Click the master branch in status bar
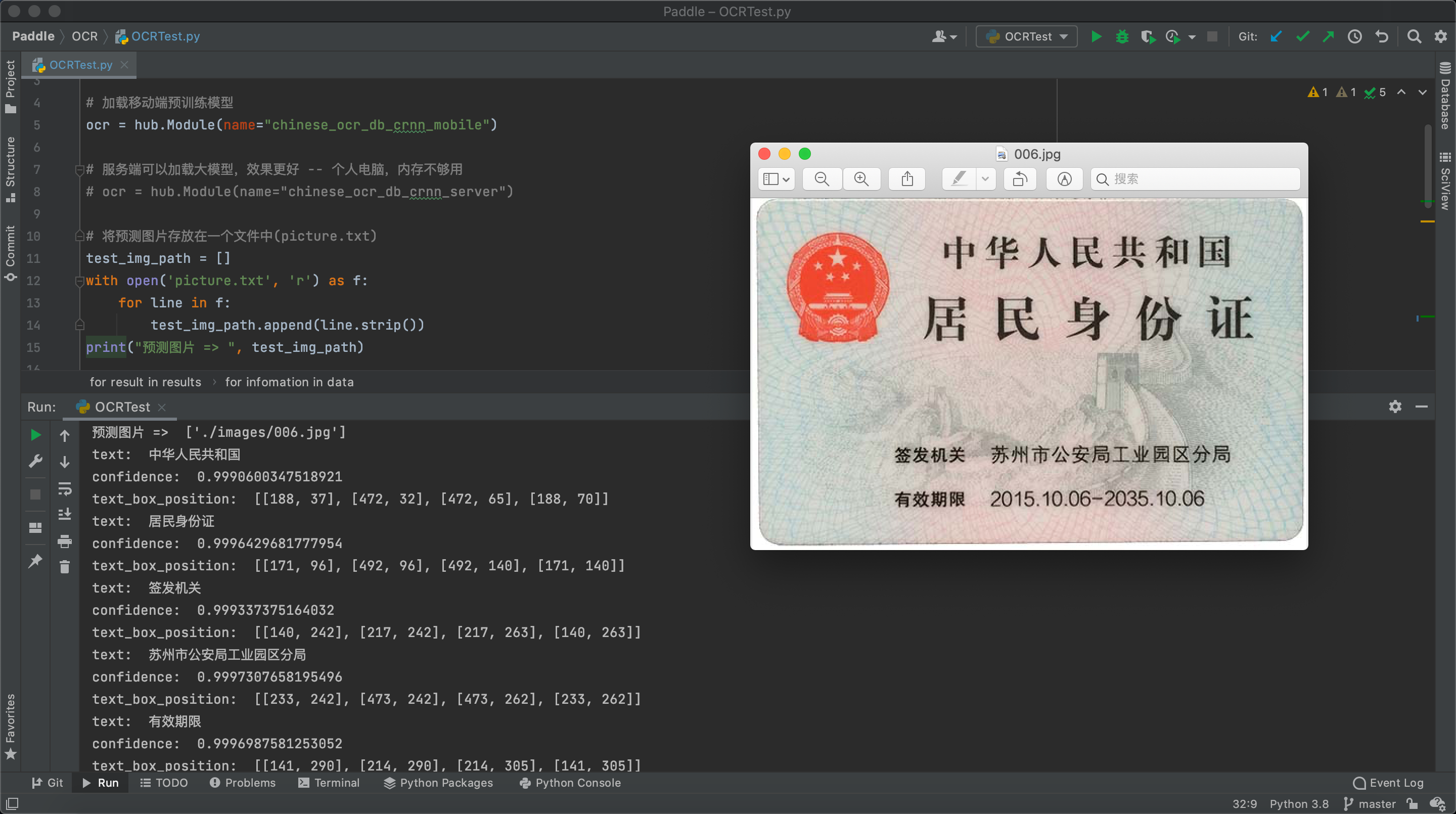 pos(1370,804)
